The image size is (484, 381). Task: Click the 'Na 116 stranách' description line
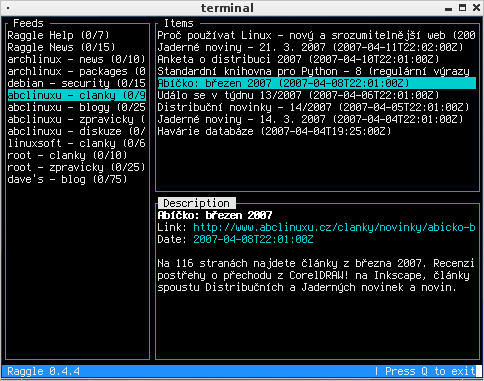click(316, 263)
